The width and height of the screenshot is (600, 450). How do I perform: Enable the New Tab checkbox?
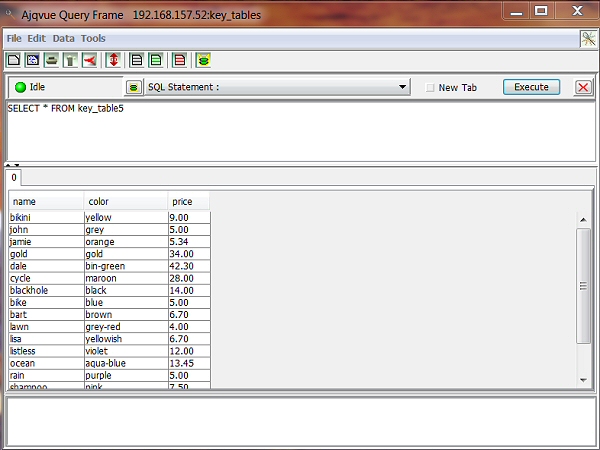point(430,88)
